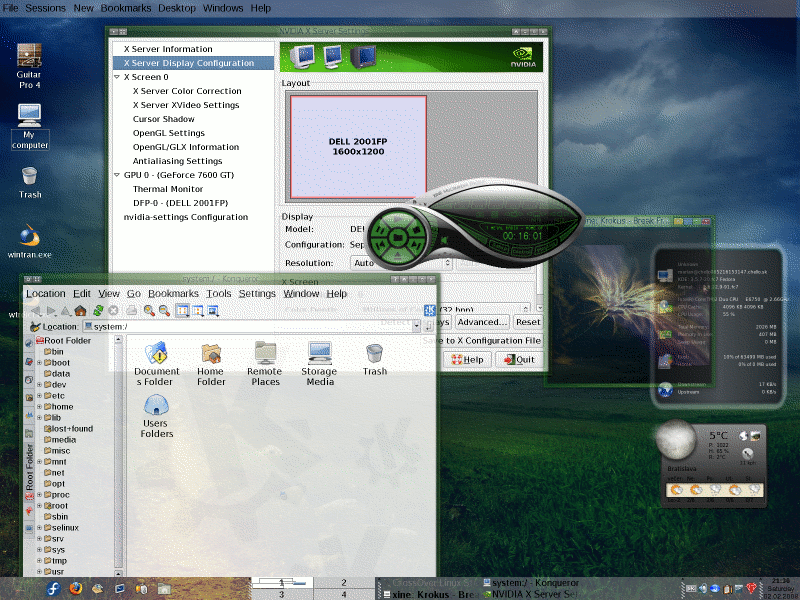
Task: Switch to virtual desktop 4 in pager
Action: coord(344,594)
